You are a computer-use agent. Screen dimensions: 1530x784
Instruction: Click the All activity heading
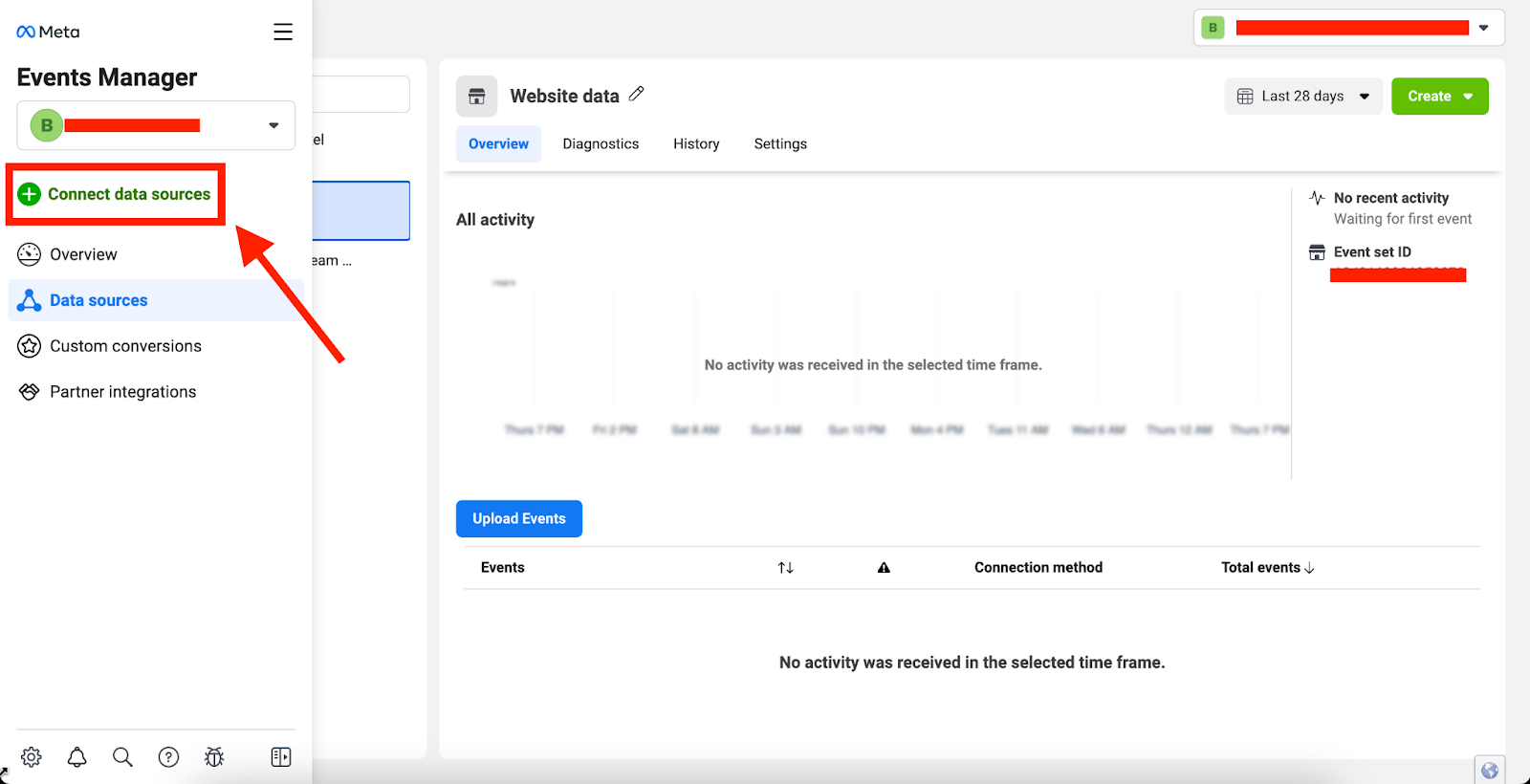click(495, 220)
